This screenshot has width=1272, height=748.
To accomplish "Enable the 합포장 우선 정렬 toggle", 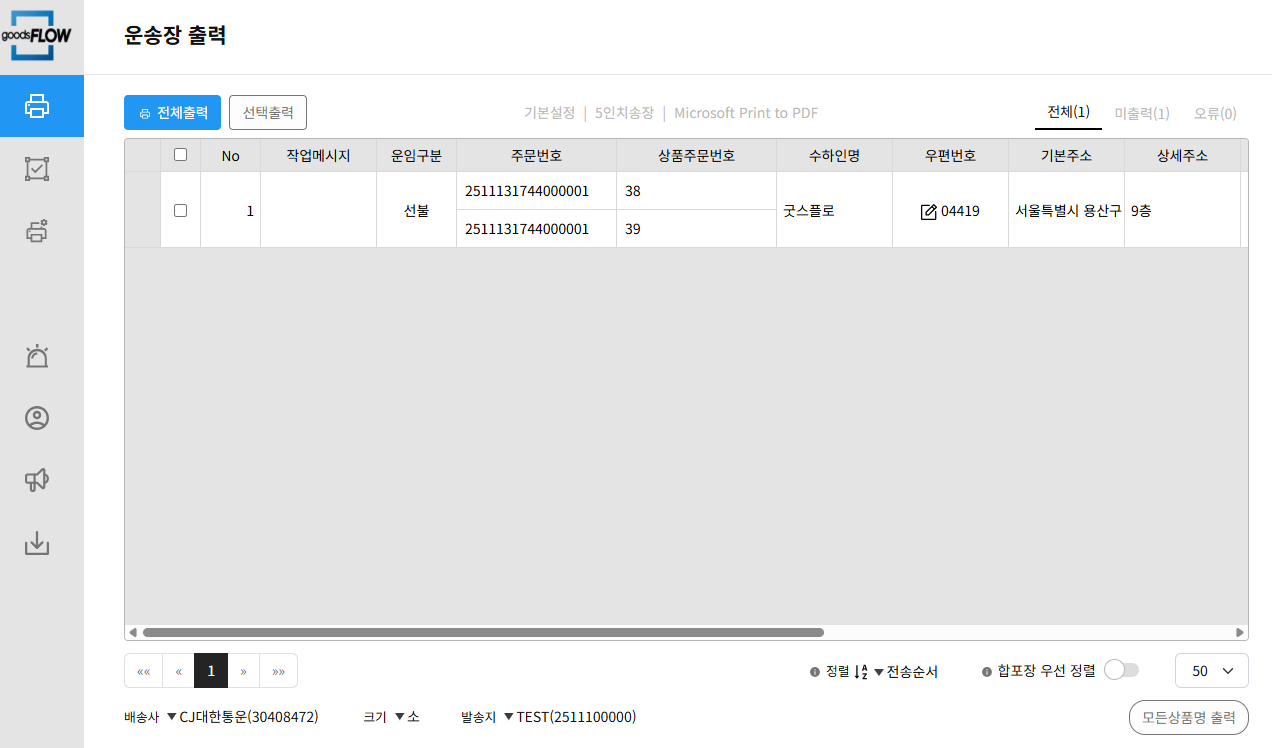I will coord(1121,671).
